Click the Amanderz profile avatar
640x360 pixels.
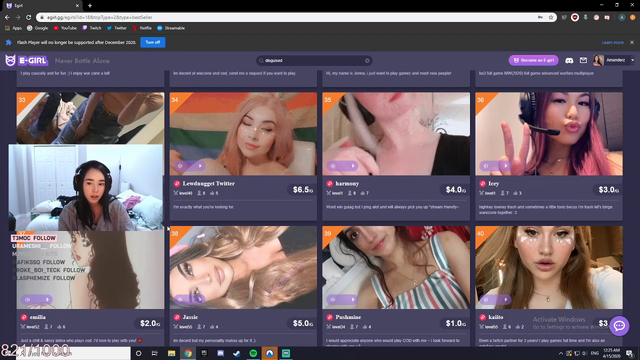click(598, 60)
